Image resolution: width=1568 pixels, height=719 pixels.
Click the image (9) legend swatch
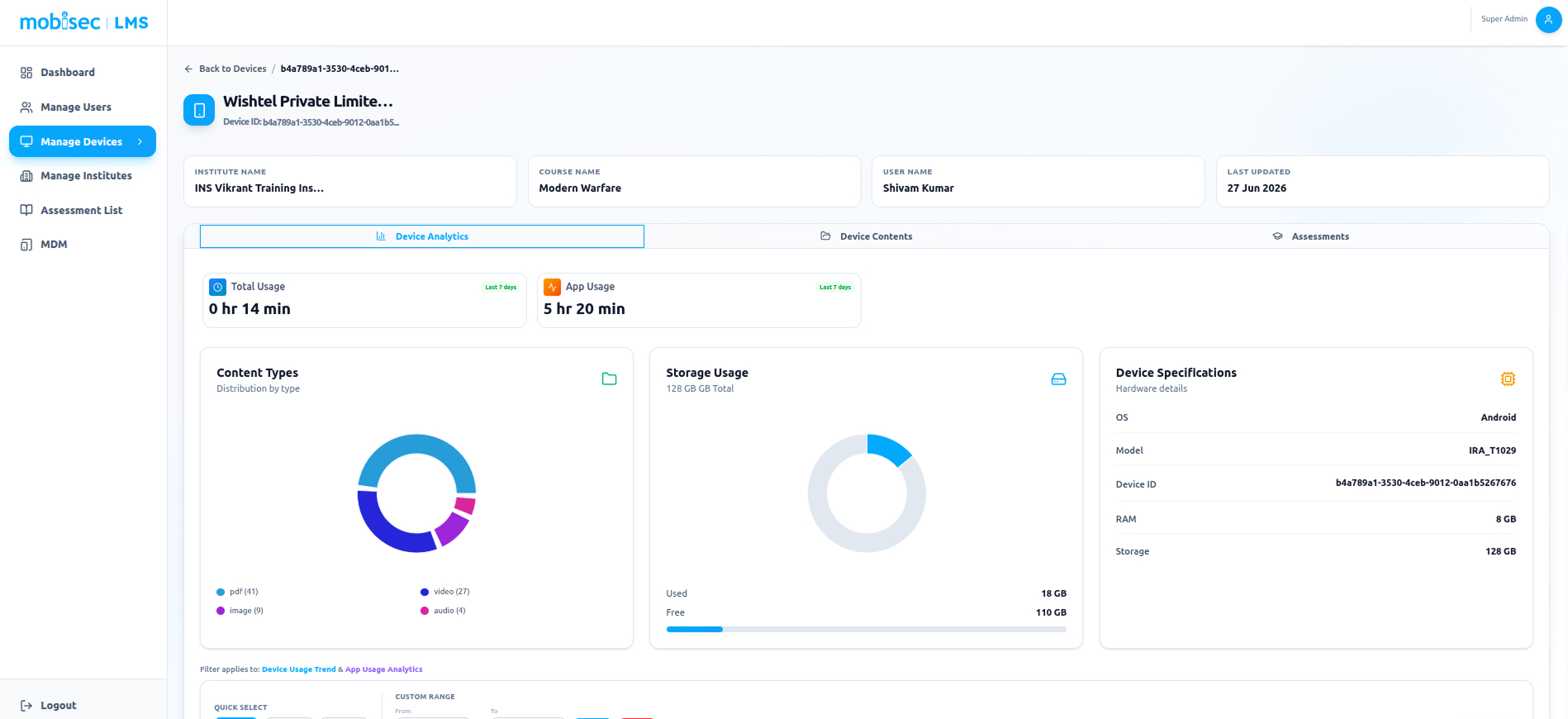221,611
